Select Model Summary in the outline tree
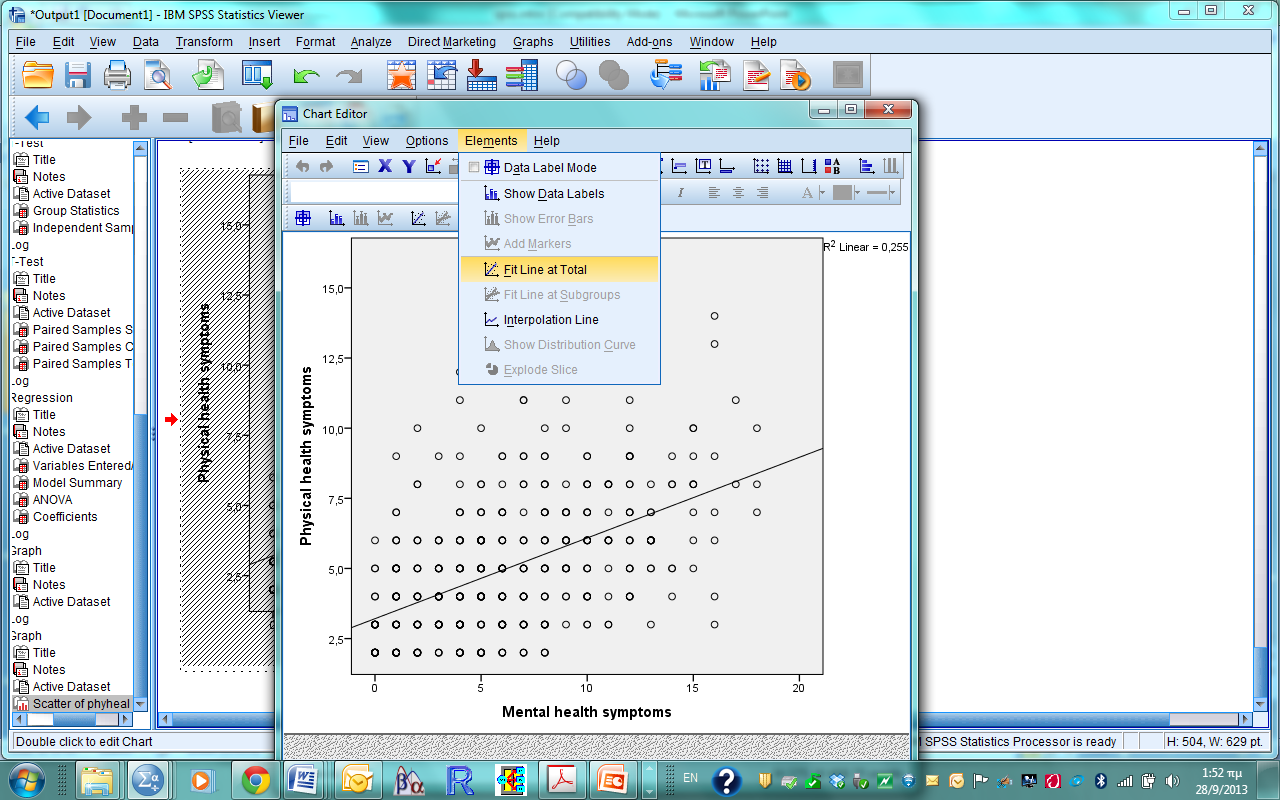Viewport: 1280px width, 800px height. pyautogui.click(x=77, y=483)
